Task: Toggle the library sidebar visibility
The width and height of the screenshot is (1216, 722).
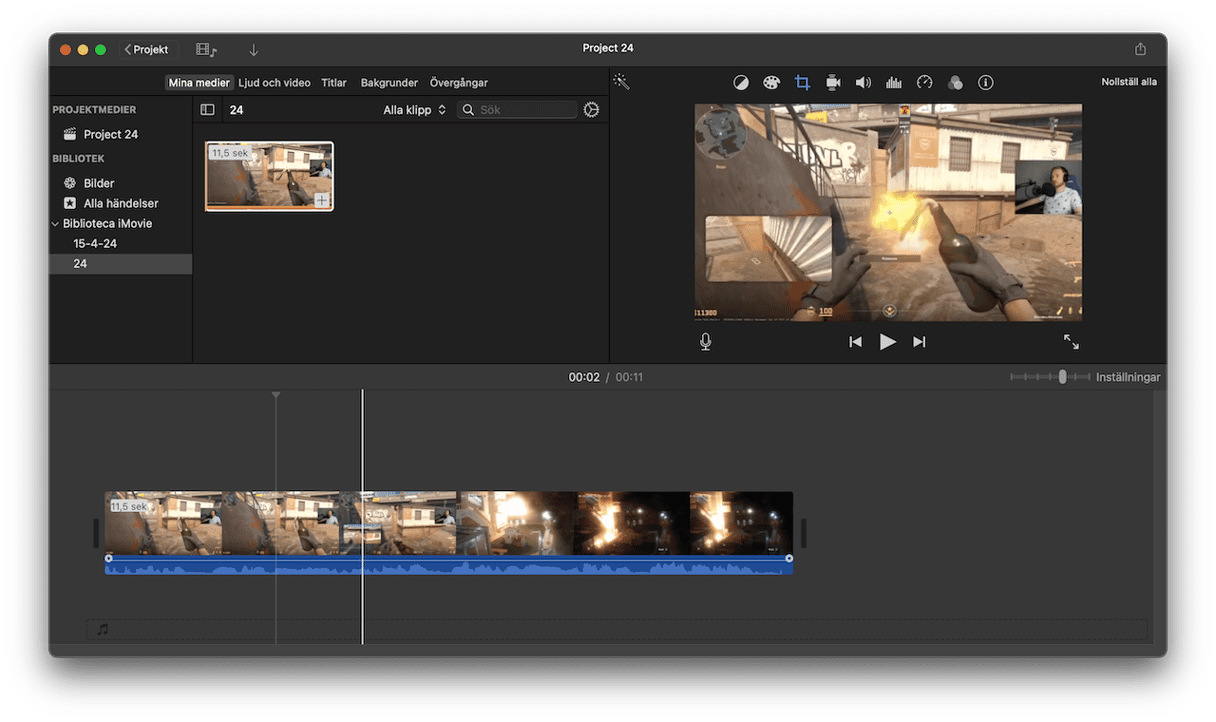Action: coord(208,110)
